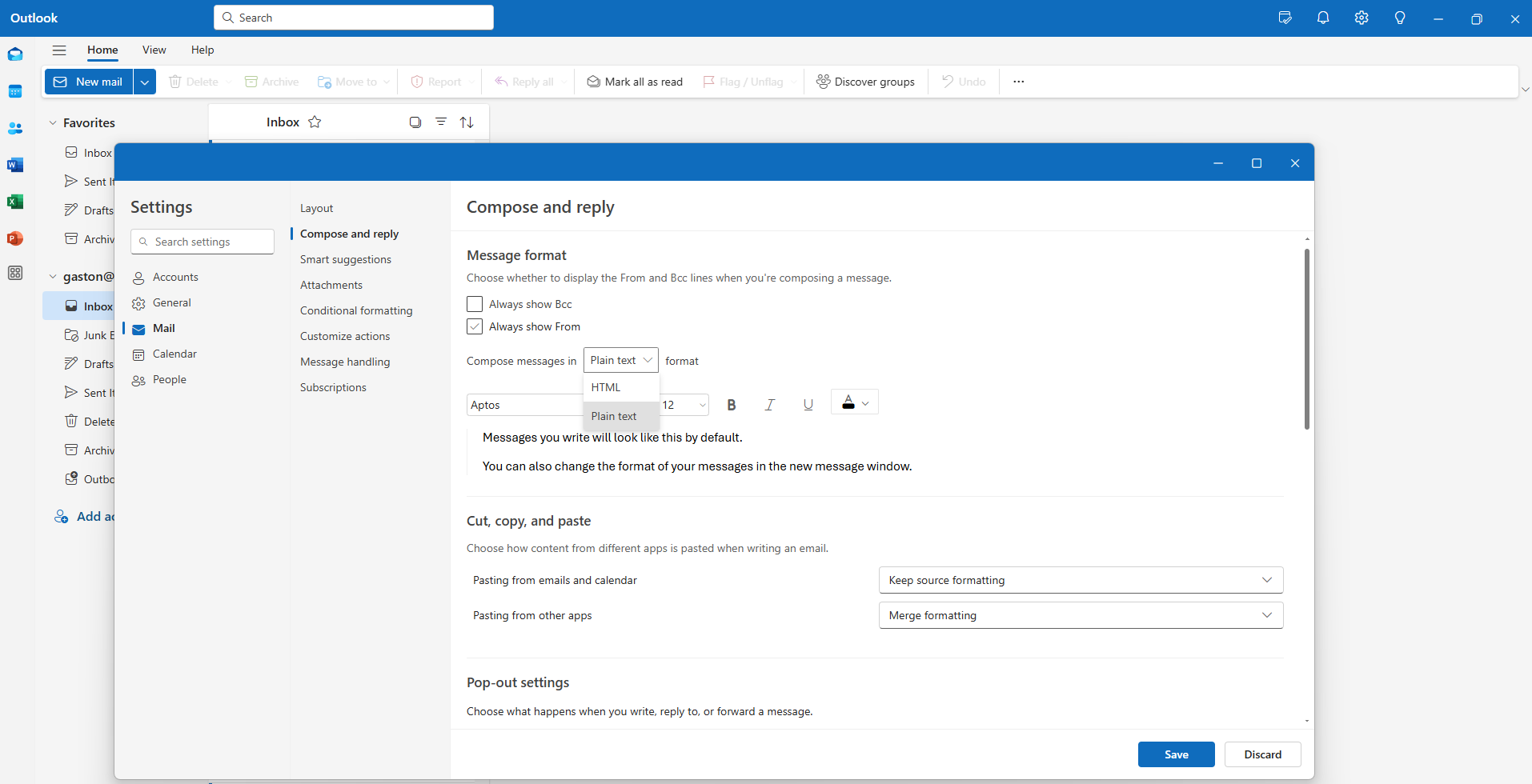Click Discover groups in toolbar
This screenshot has width=1532, height=784.
pos(865,82)
